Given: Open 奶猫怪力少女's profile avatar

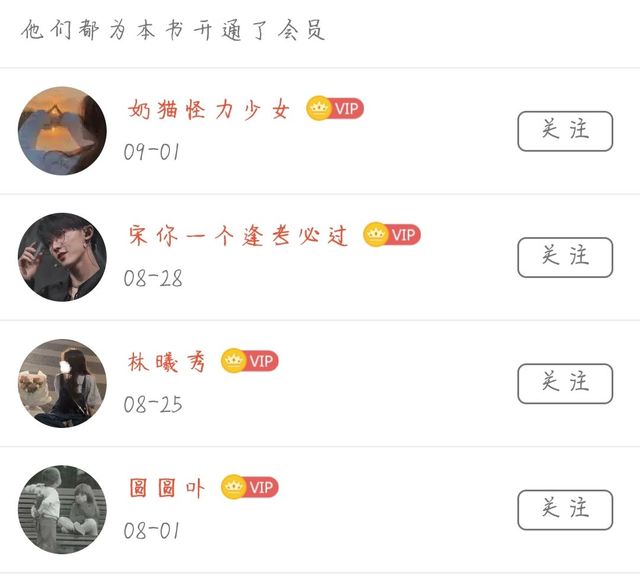Looking at the screenshot, I should (62, 131).
